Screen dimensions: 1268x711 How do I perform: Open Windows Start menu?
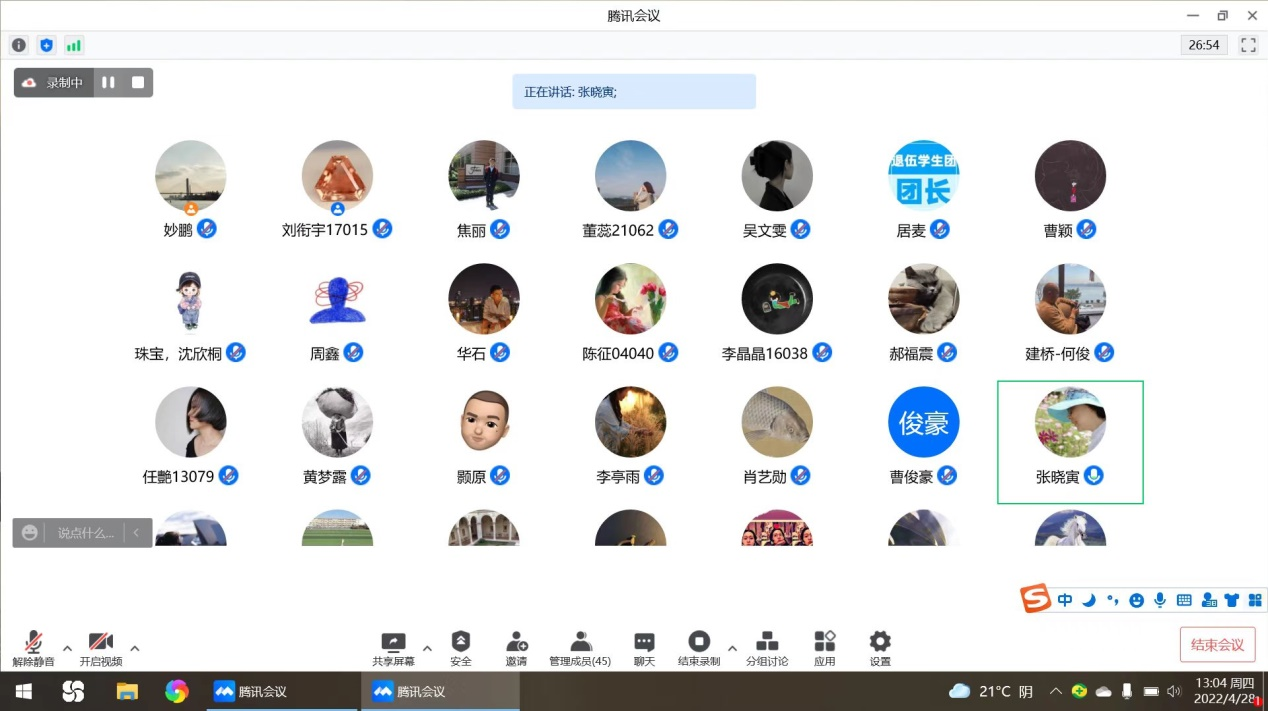23,691
